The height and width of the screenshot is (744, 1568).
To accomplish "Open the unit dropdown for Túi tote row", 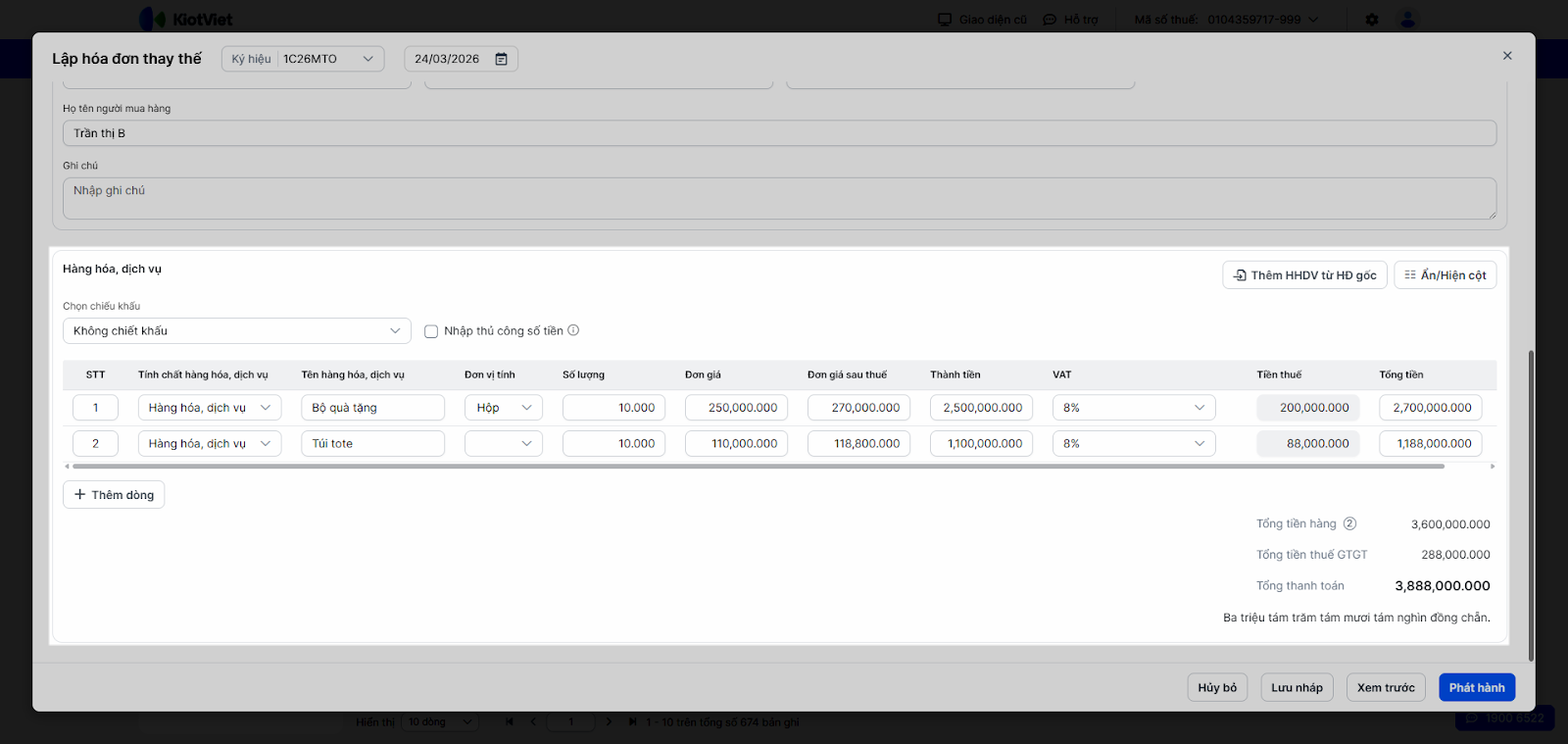I will pos(504,444).
